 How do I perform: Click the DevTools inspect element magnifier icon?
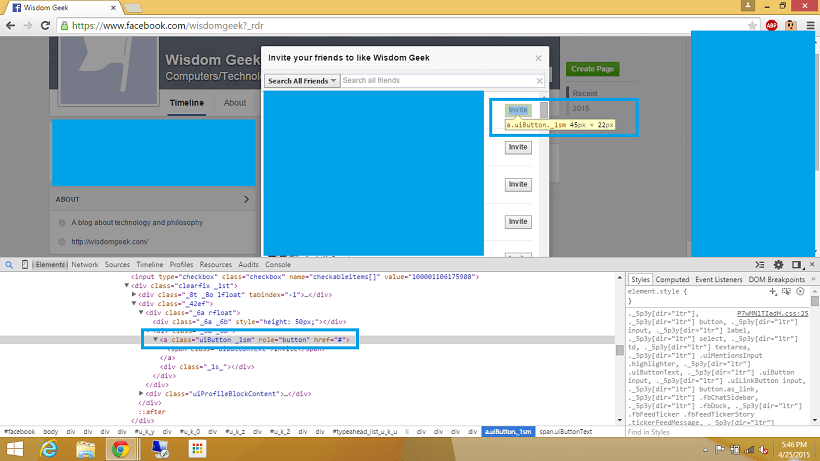[9, 265]
